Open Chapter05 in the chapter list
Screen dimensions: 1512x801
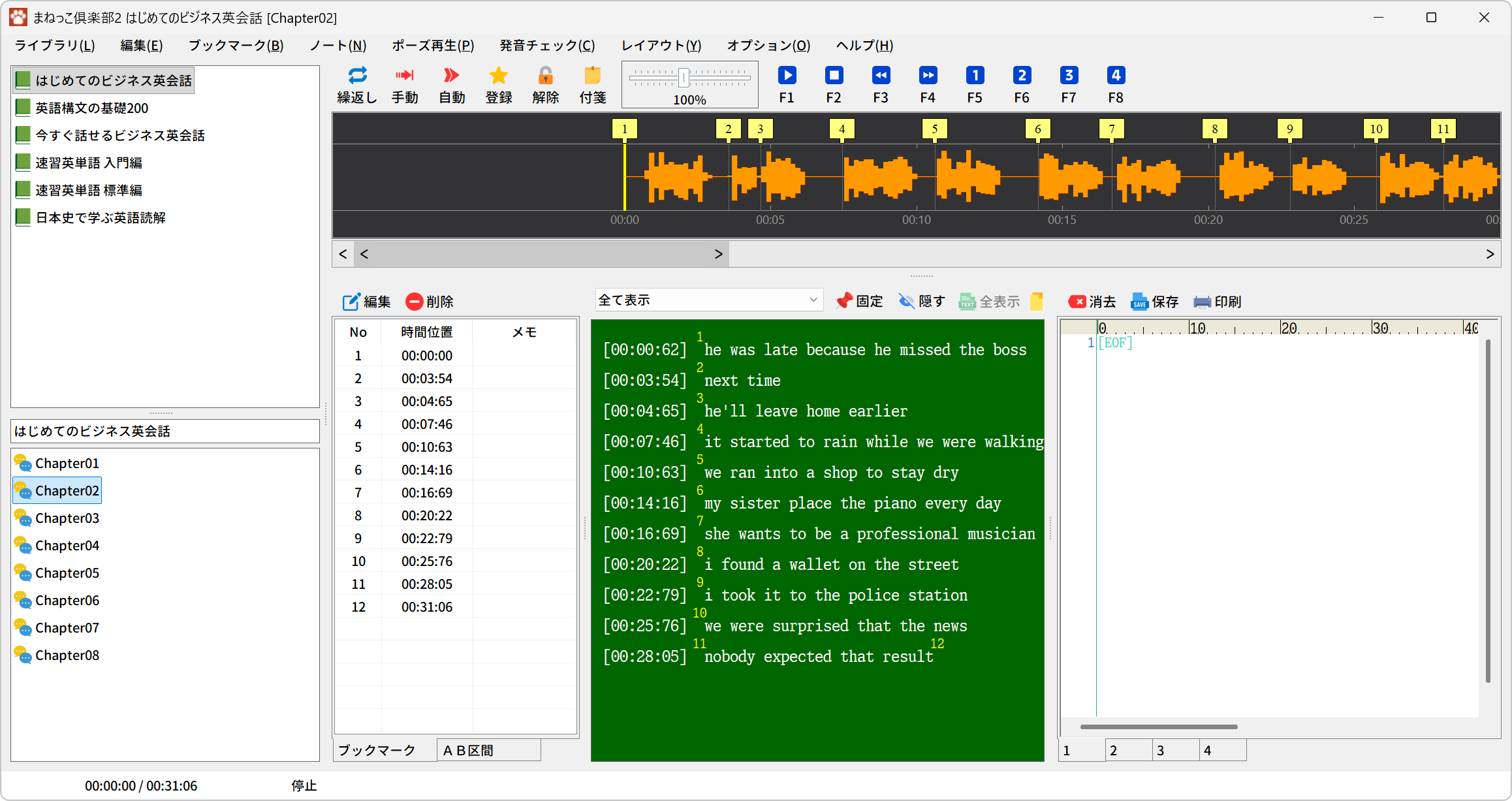[57, 573]
